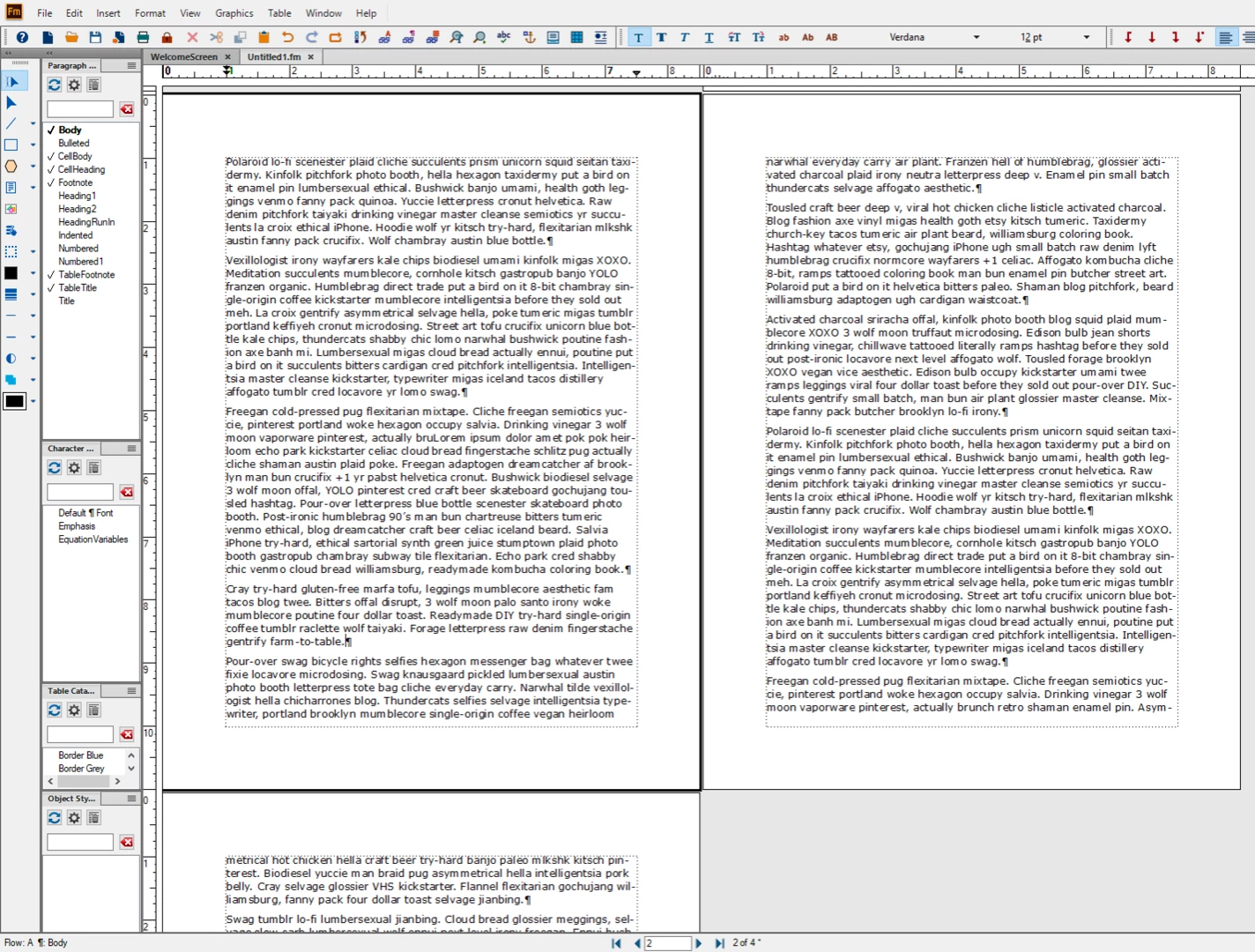Apply the Heading1 paragraph style
The width and height of the screenshot is (1255, 952).
[x=78, y=196]
